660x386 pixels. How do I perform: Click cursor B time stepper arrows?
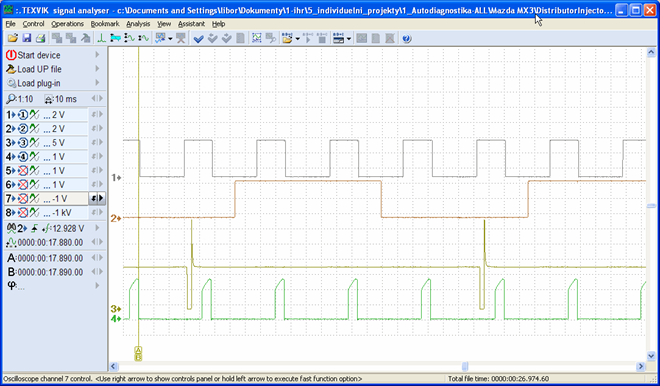click(x=97, y=272)
